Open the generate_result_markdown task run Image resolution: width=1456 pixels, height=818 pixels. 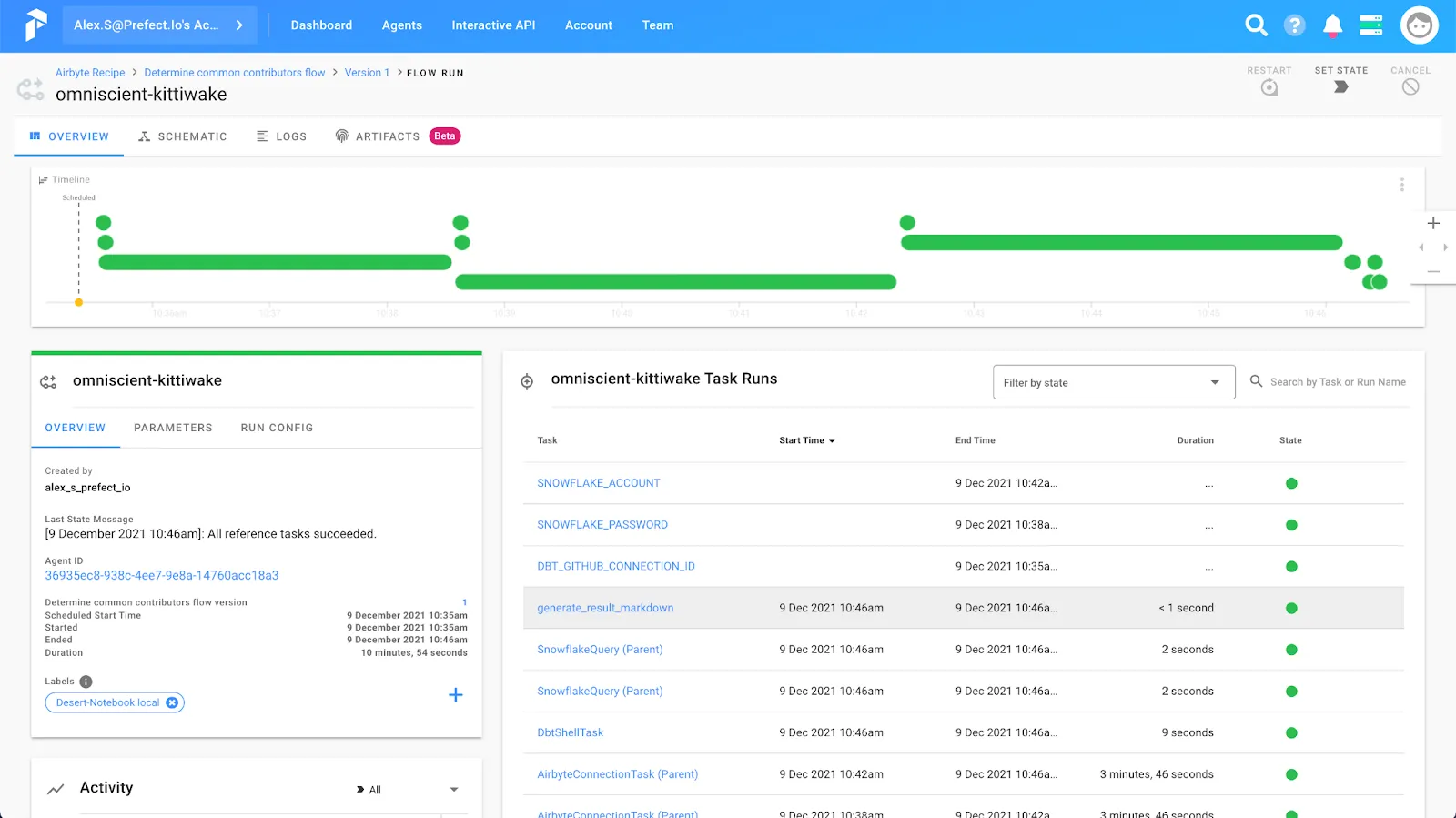[605, 608]
